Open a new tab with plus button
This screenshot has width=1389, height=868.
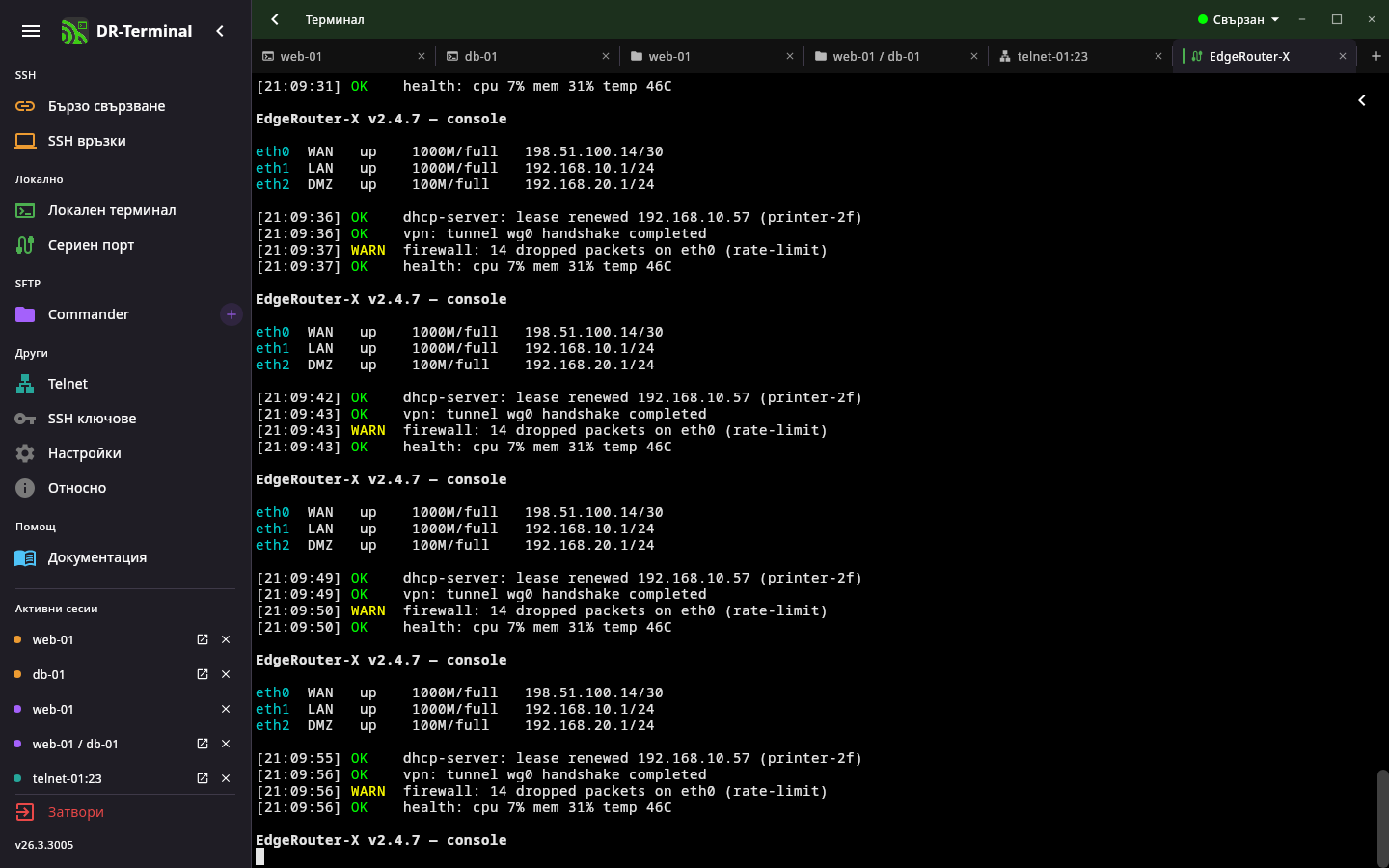pos(1375,56)
